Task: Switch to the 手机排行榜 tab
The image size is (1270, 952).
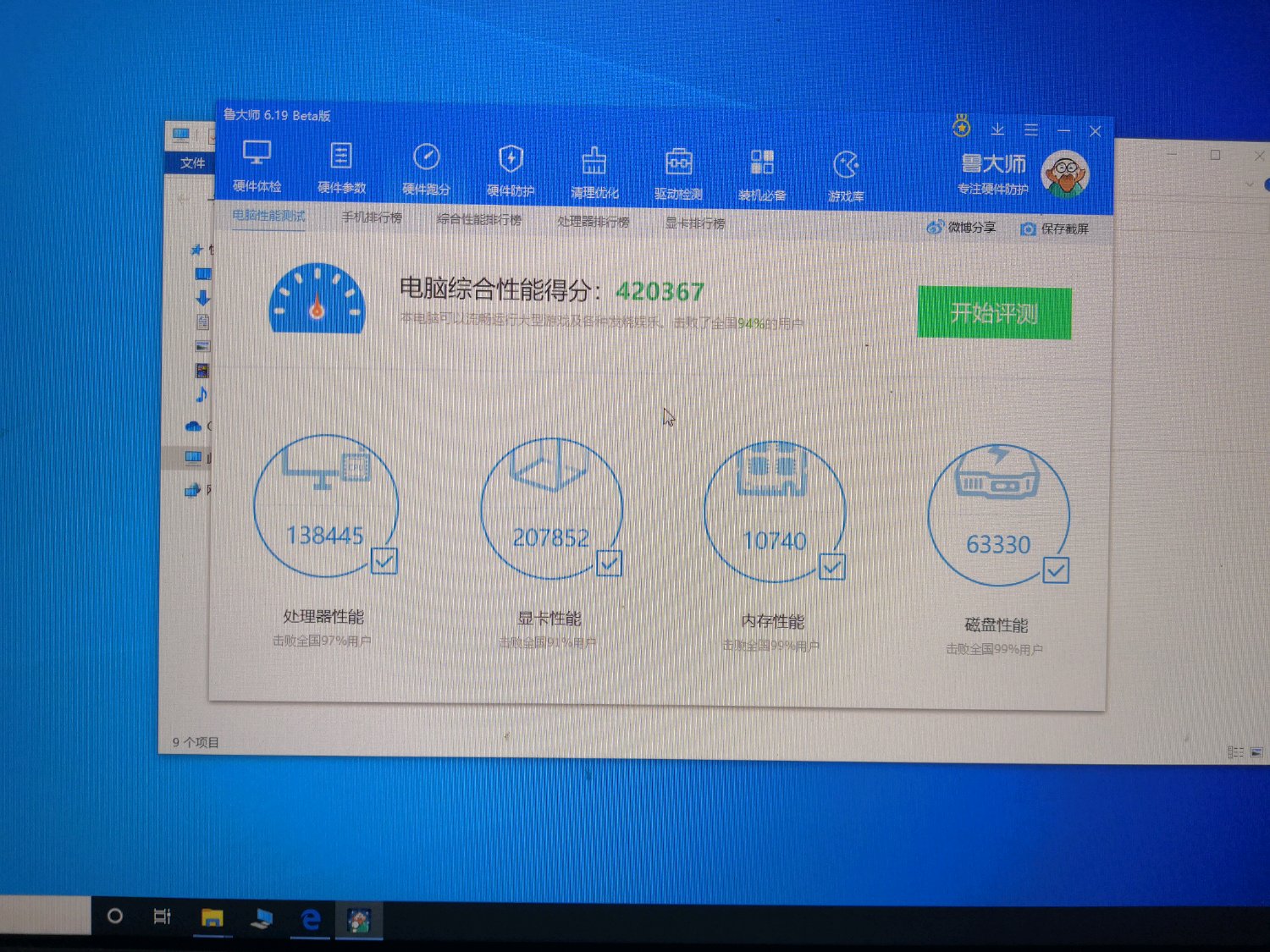Action: pyautogui.click(x=372, y=217)
